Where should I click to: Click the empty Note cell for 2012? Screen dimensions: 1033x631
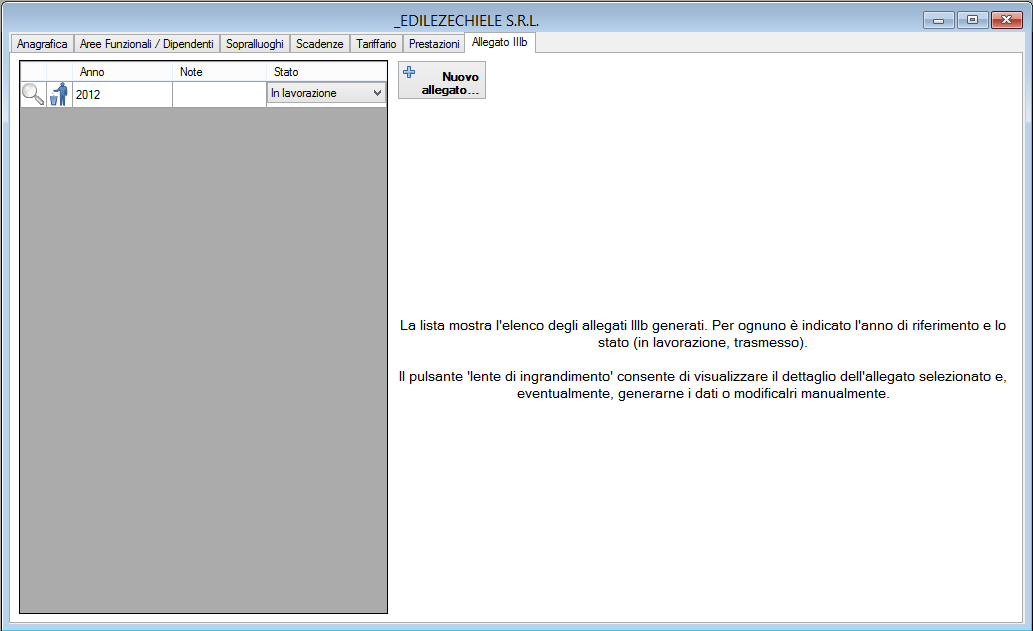219,94
